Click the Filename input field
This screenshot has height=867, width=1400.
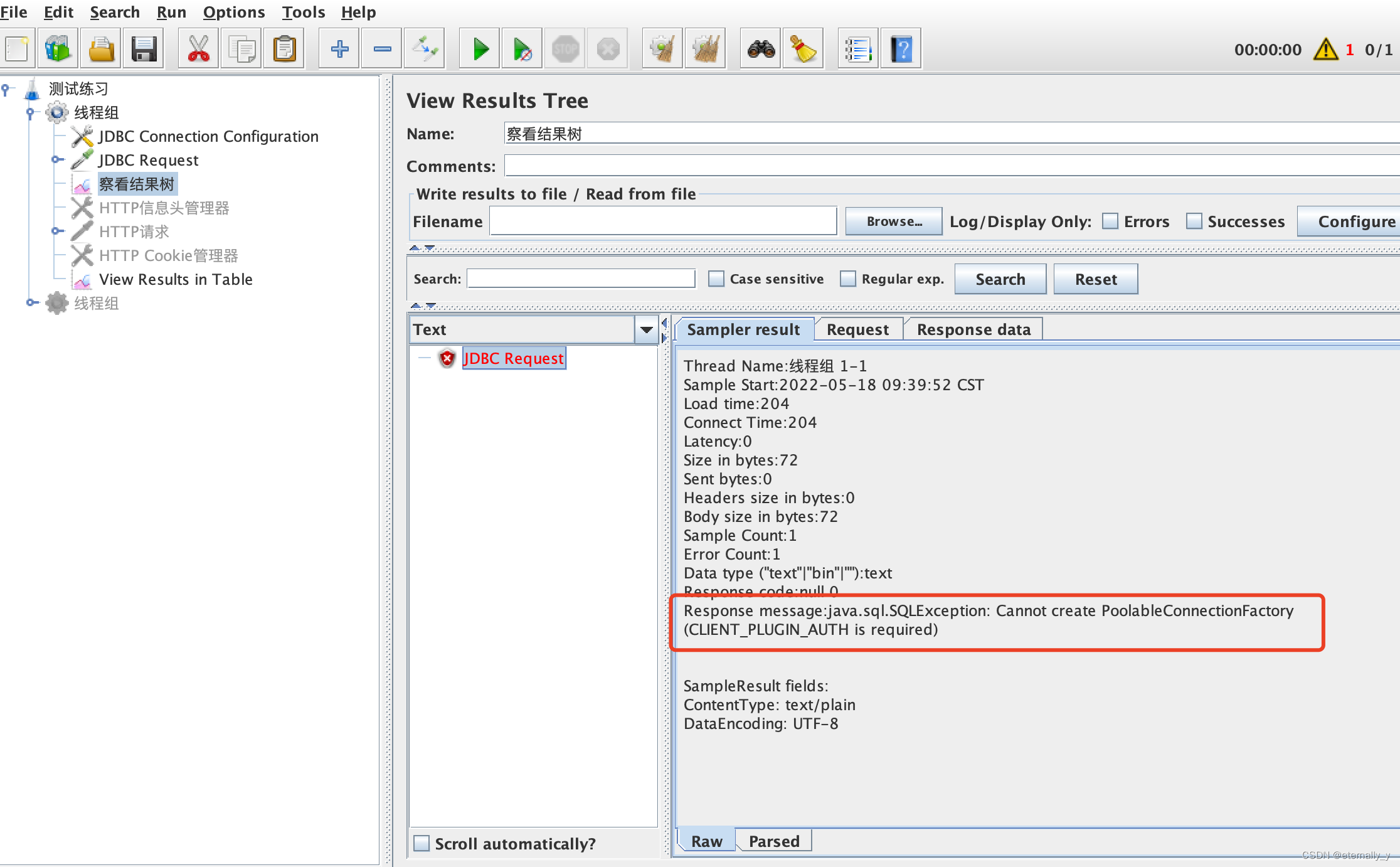663,221
